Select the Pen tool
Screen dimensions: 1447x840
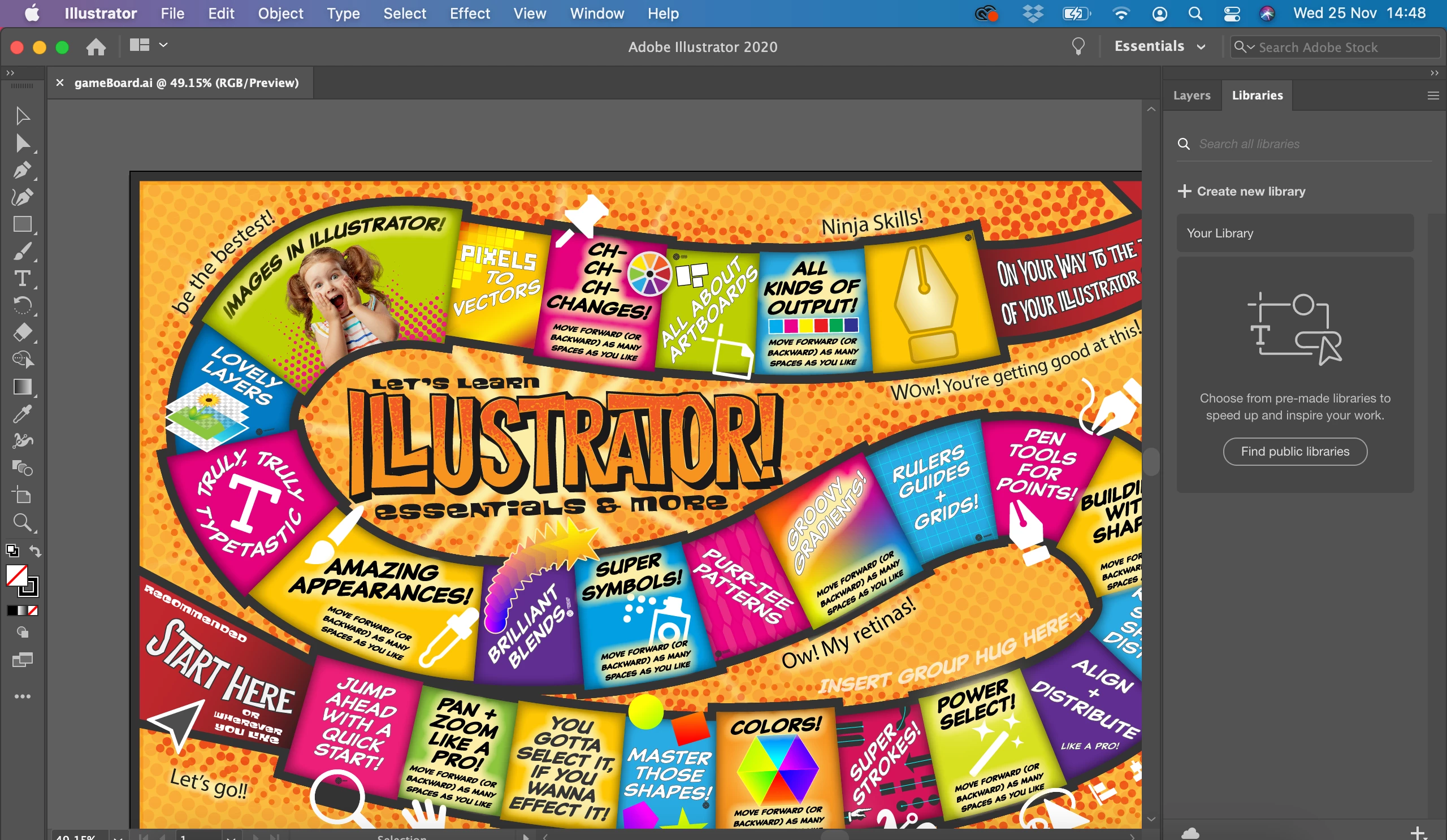point(23,171)
